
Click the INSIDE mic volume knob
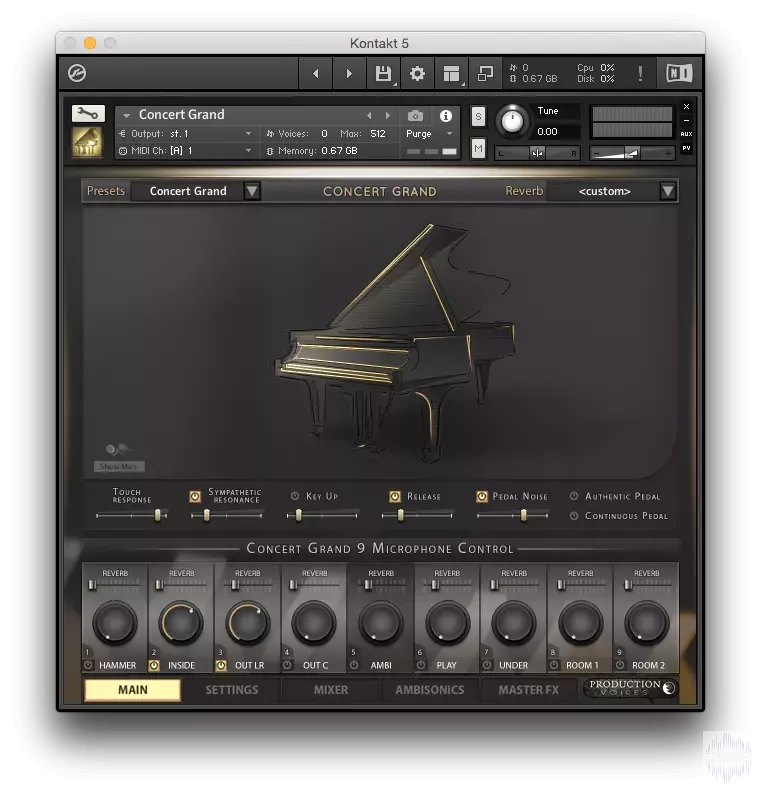[x=181, y=623]
